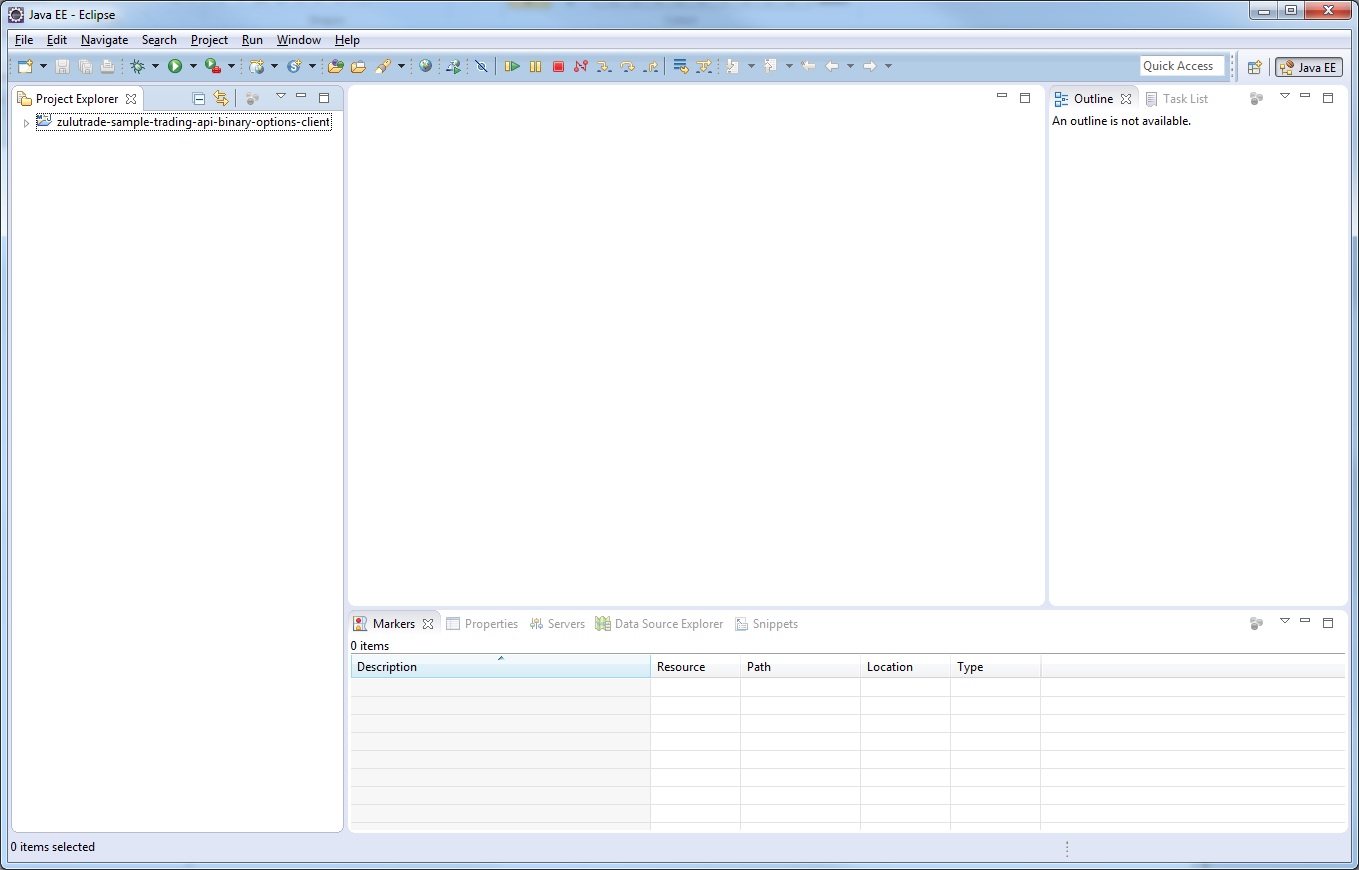The image size is (1359, 870).
Task: Expand the zulutrade-sample-trading-api project tree node
Action: (x=26, y=123)
